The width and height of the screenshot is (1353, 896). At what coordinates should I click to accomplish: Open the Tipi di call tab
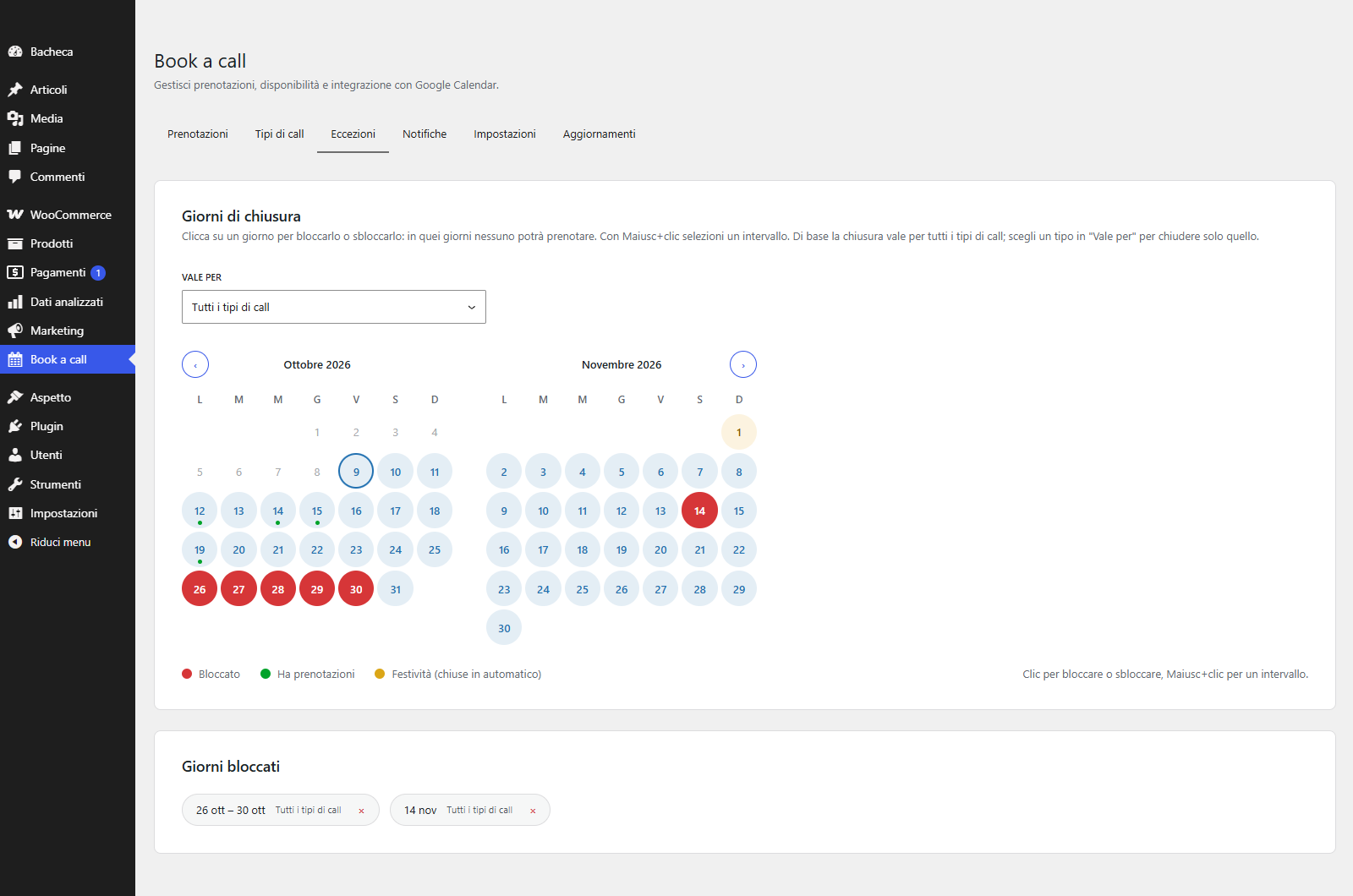[x=280, y=134]
